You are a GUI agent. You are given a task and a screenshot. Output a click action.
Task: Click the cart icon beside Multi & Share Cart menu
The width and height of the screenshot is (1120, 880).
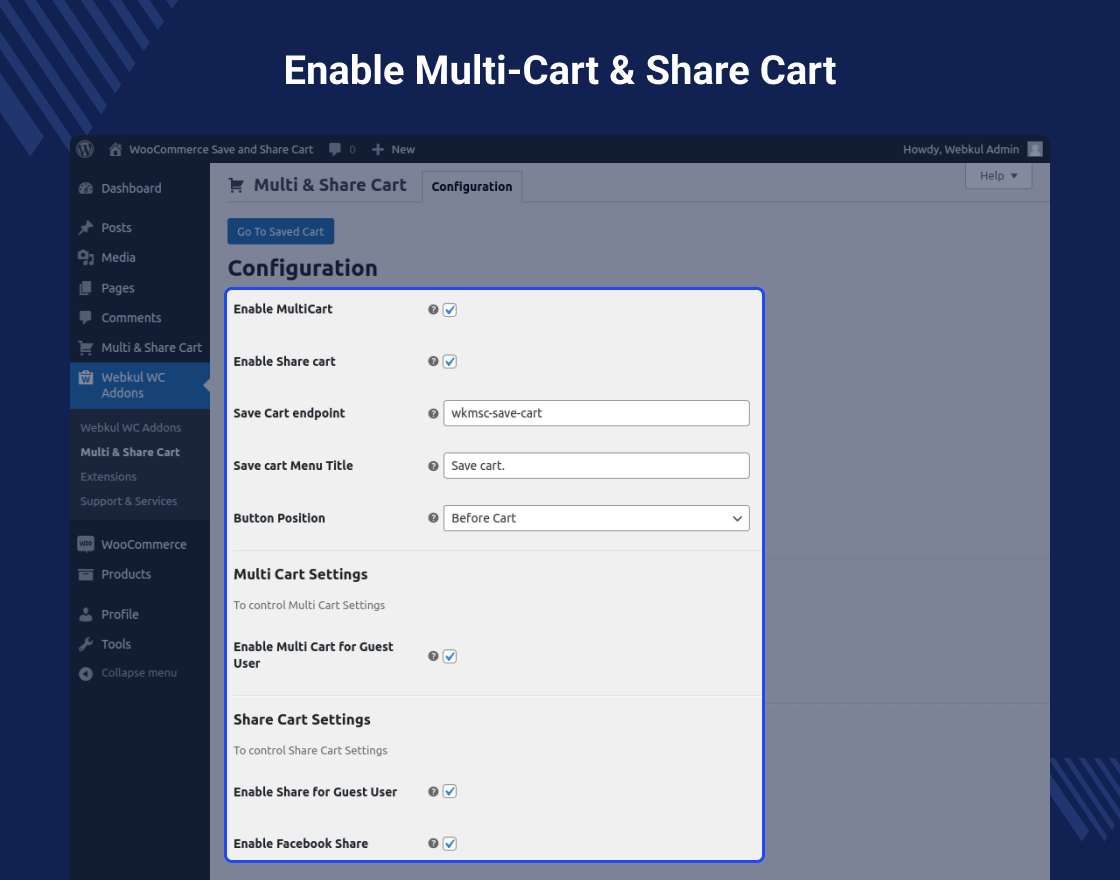click(86, 348)
